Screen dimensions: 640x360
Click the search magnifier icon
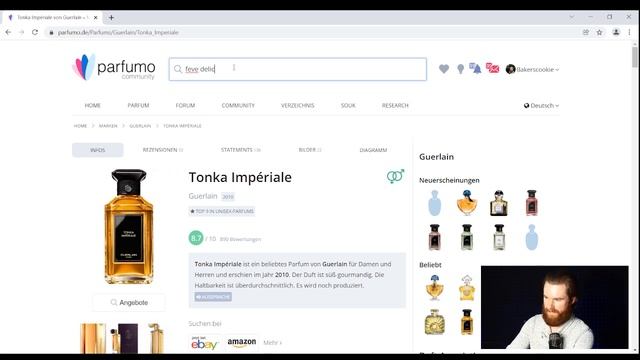point(178,69)
